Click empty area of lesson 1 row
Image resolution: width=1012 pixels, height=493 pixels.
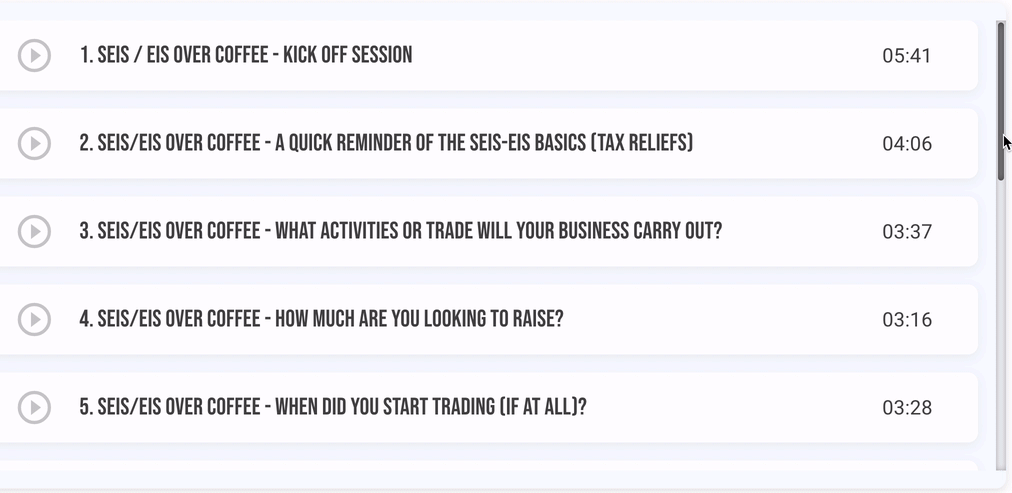click(x=645, y=55)
